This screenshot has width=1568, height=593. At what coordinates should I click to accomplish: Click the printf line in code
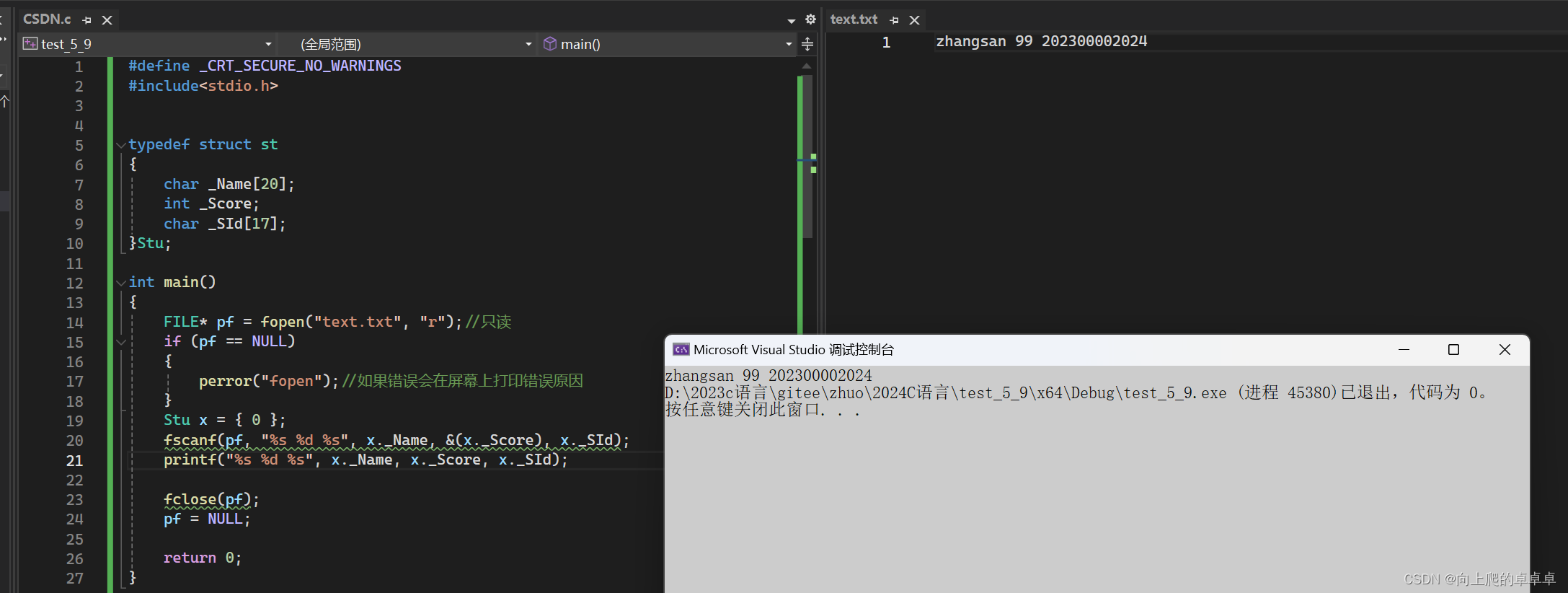pos(366,460)
